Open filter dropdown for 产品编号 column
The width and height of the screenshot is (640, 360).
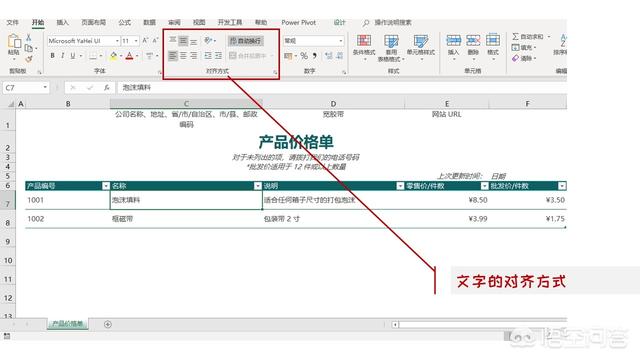click(x=106, y=186)
